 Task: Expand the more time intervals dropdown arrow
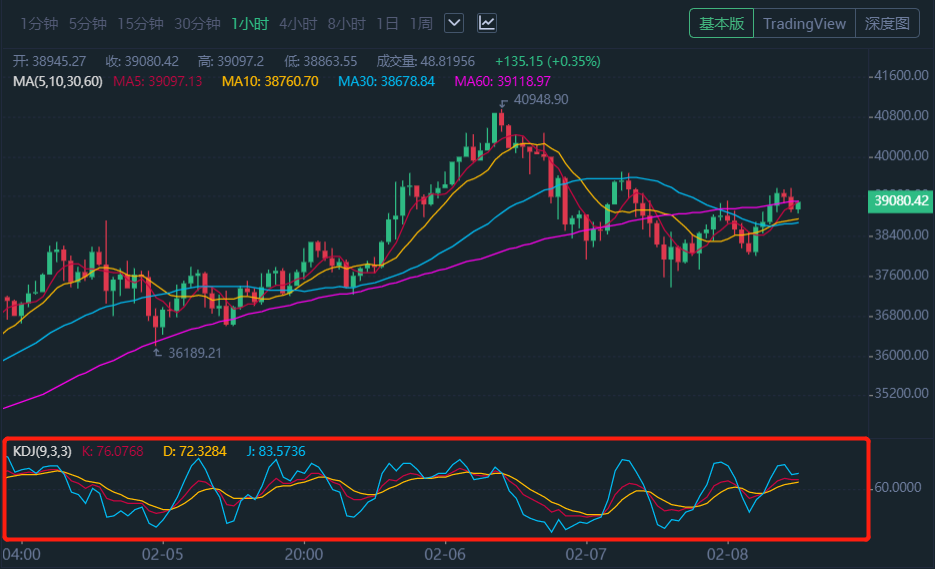pos(454,23)
